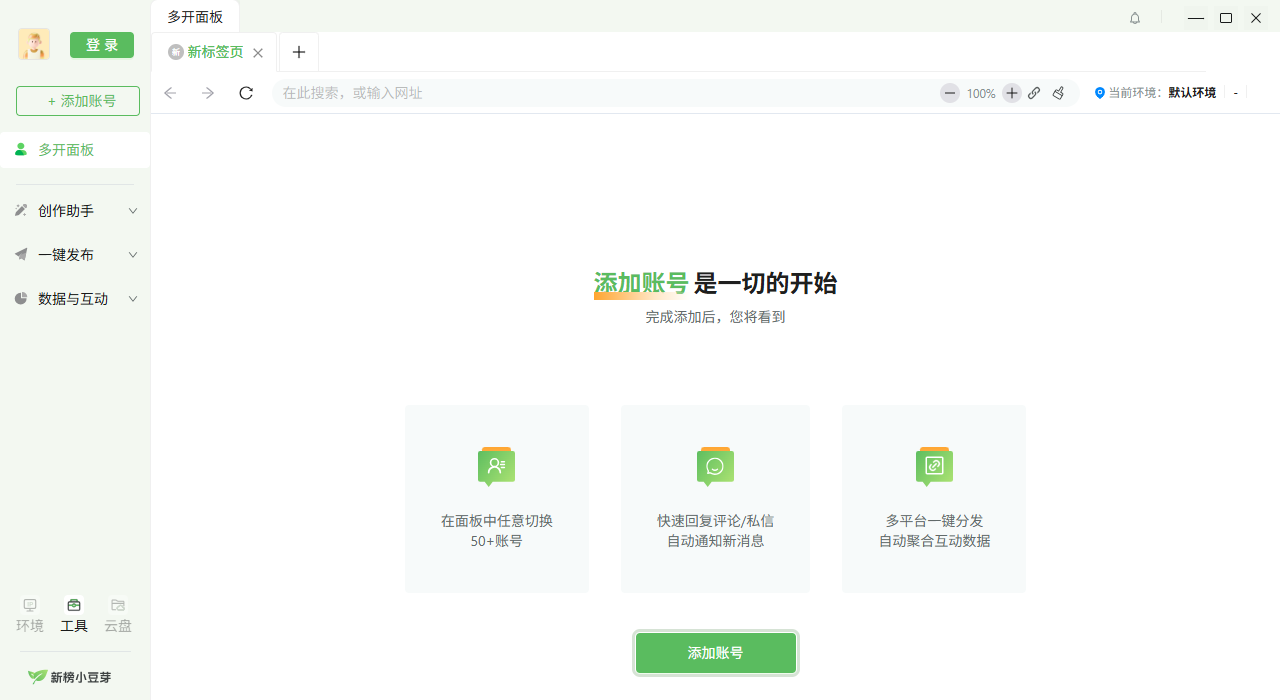Click the 添加账号 headline text
Image resolution: width=1280 pixels, height=700 pixels.
click(641, 283)
